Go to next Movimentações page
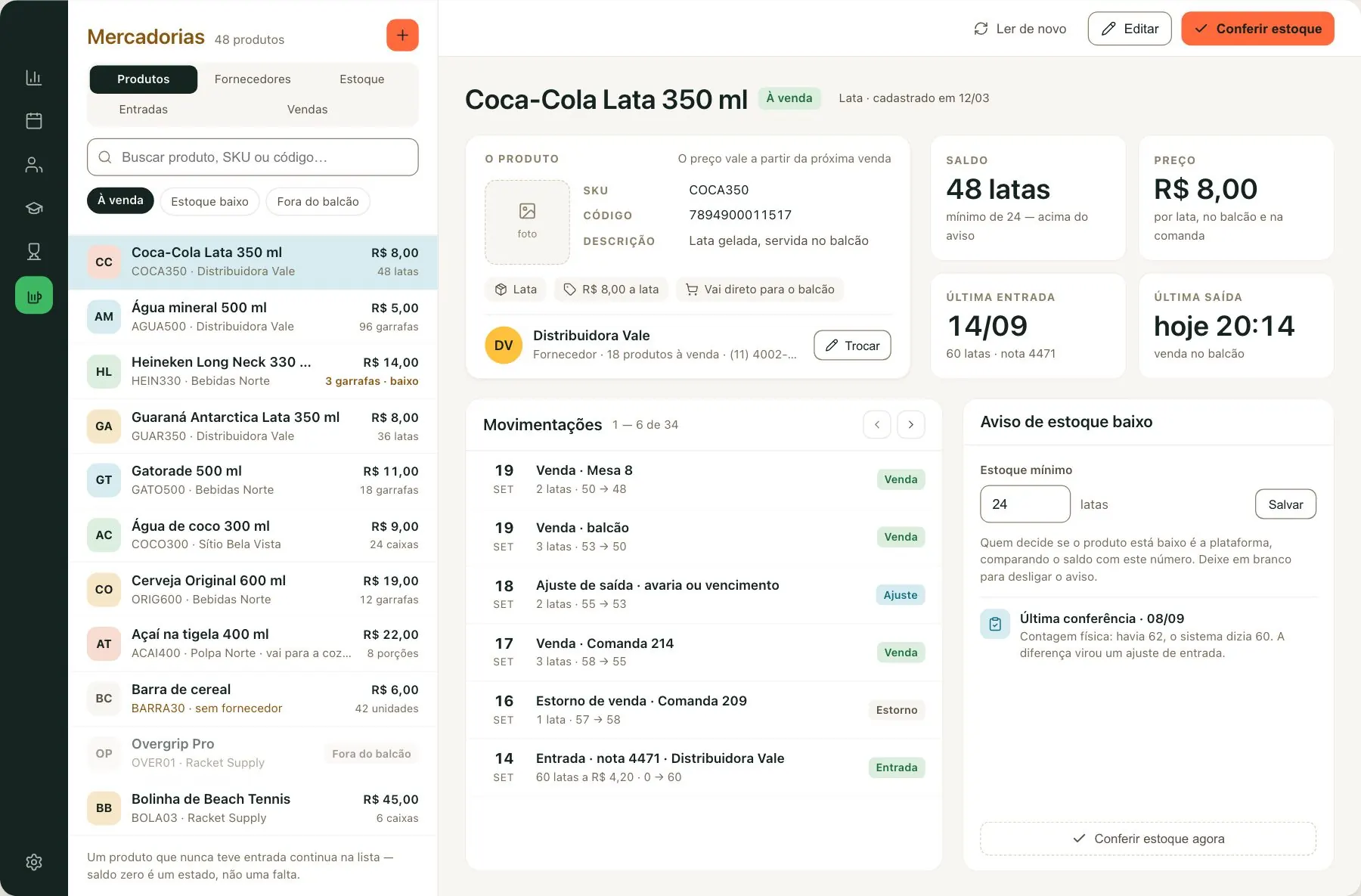The width and height of the screenshot is (1361, 896). tap(911, 425)
